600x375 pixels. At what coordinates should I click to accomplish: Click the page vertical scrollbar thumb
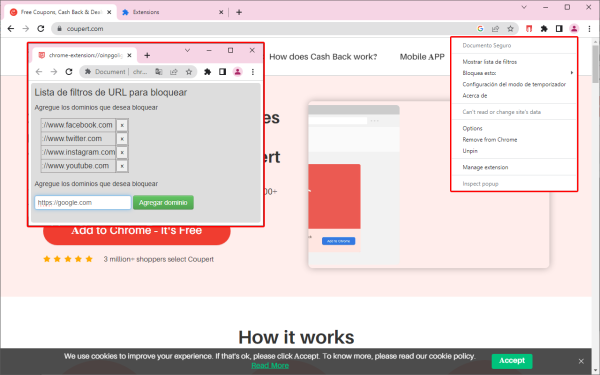pos(595,64)
